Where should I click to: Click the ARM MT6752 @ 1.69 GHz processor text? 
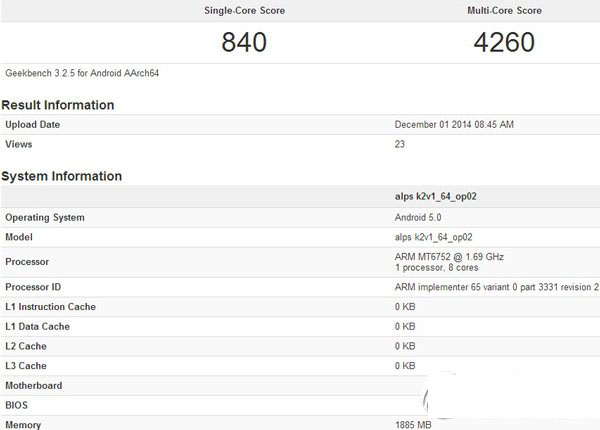[450, 257]
